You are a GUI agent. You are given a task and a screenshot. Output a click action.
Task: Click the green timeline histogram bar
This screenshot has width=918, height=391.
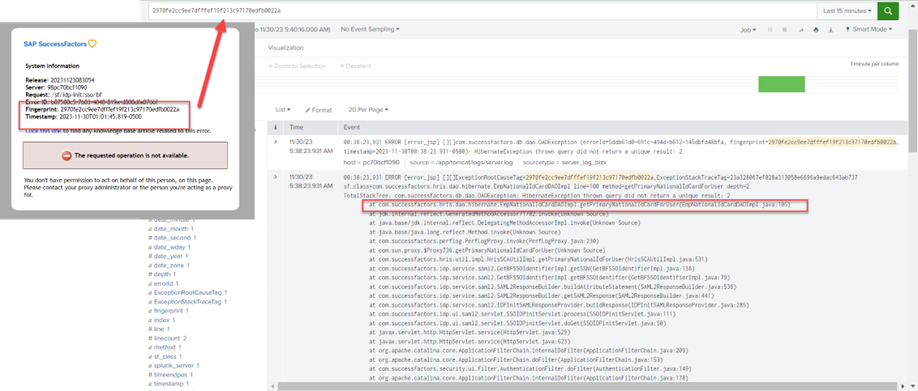click(782, 84)
